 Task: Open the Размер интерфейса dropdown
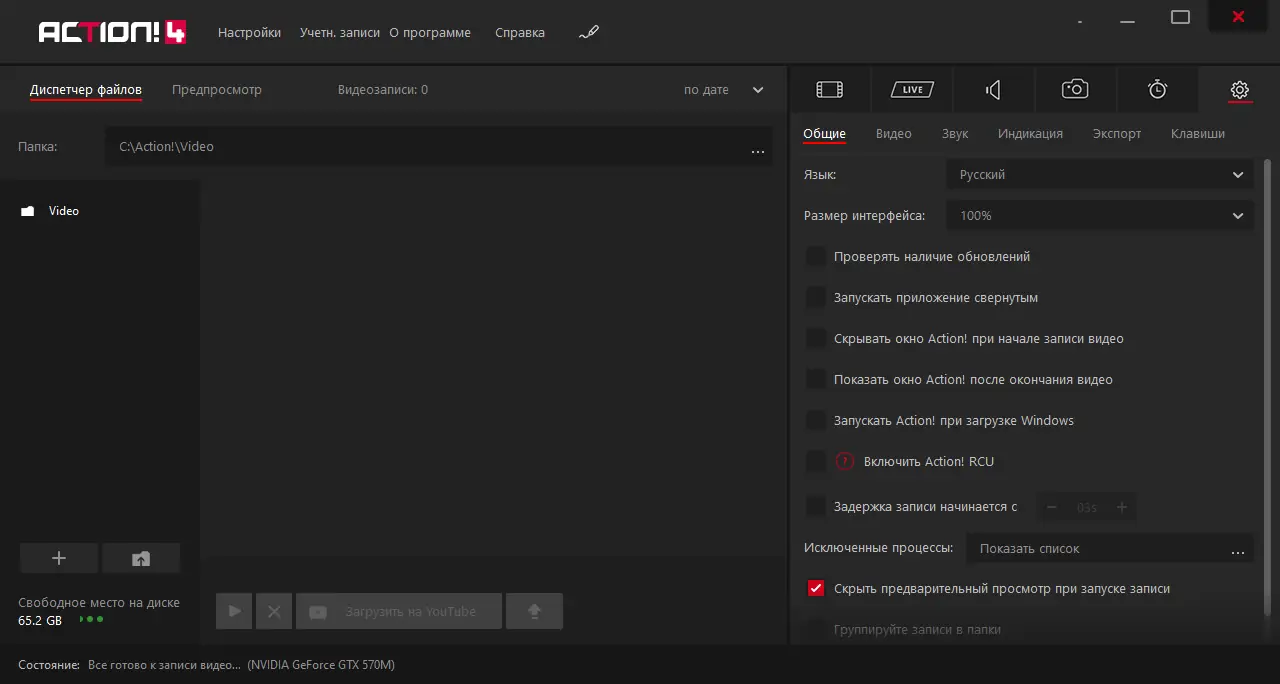1100,216
